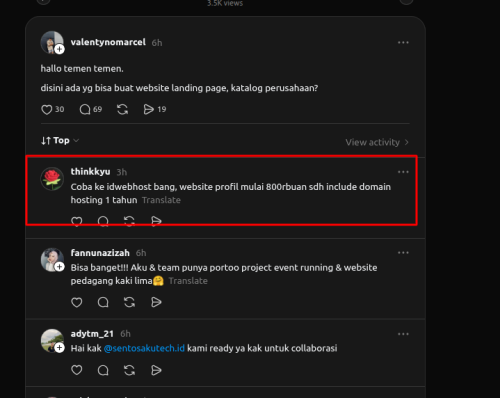Repost thinkkyu's idwebhost comment

(x=129, y=221)
